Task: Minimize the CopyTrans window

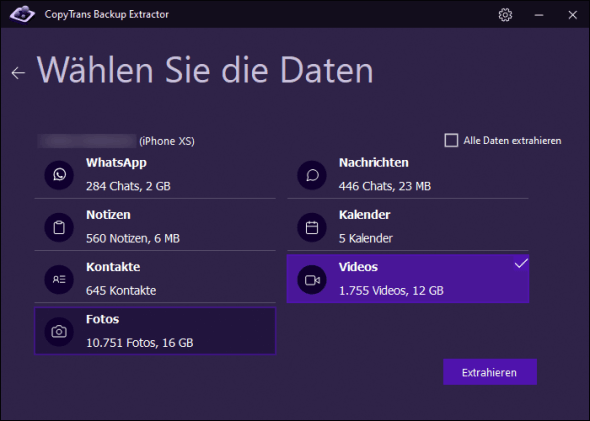Action: (539, 15)
